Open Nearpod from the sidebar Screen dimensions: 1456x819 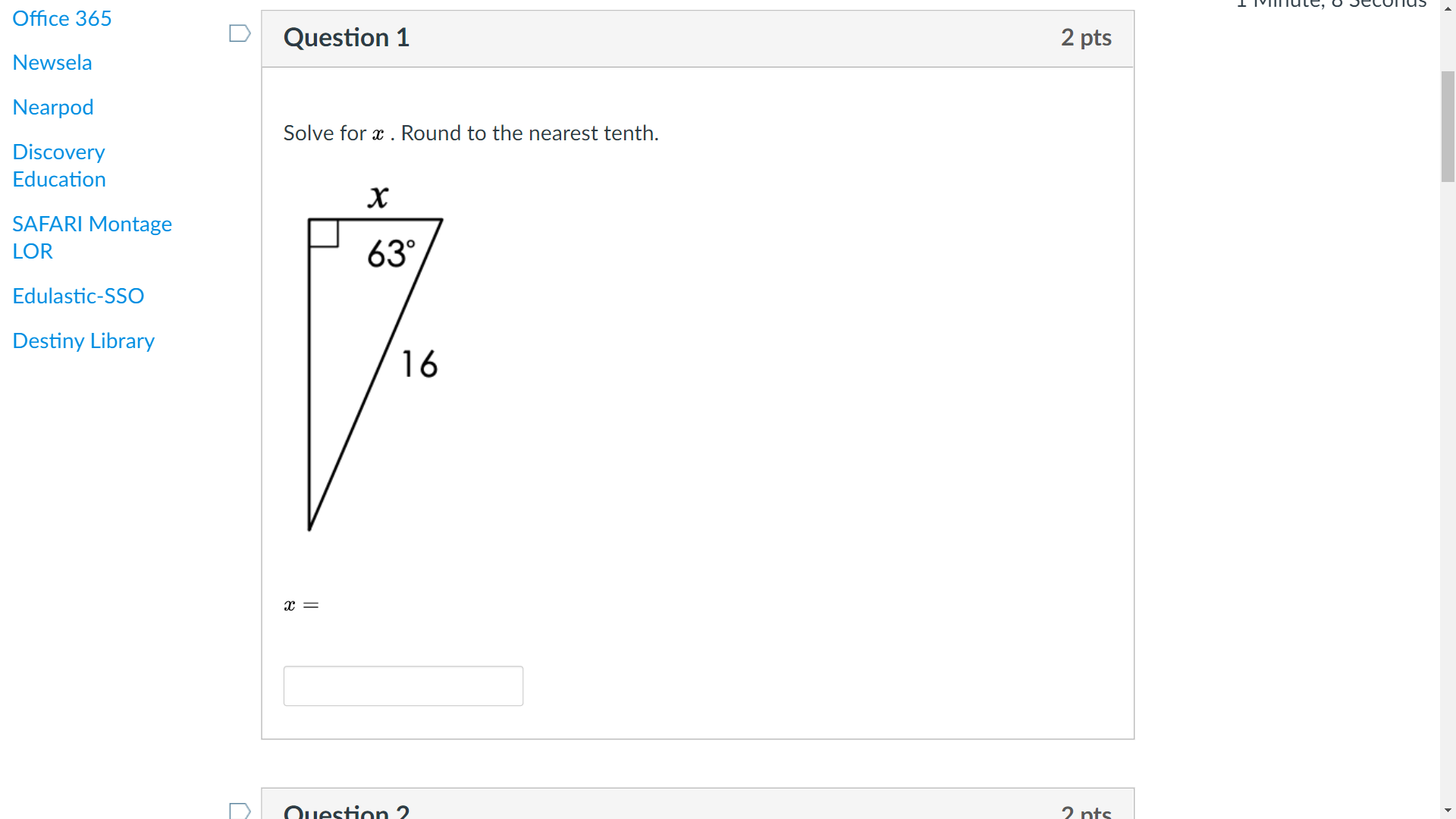point(52,108)
